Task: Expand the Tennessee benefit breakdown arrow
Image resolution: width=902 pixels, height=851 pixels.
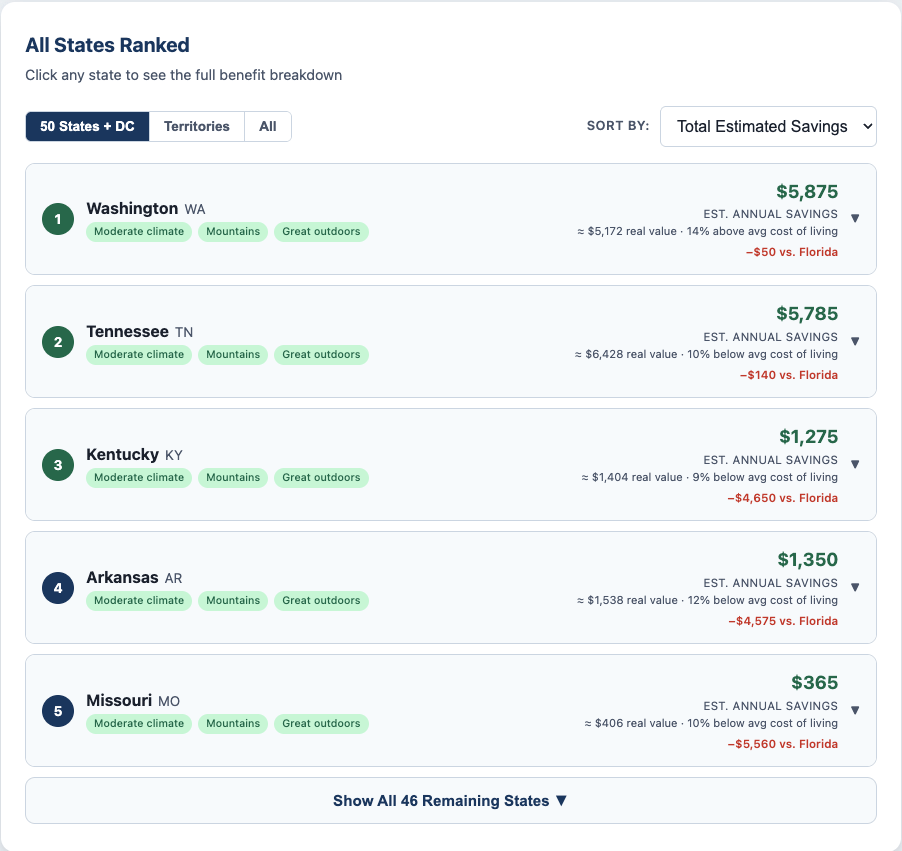Action: tap(855, 341)
